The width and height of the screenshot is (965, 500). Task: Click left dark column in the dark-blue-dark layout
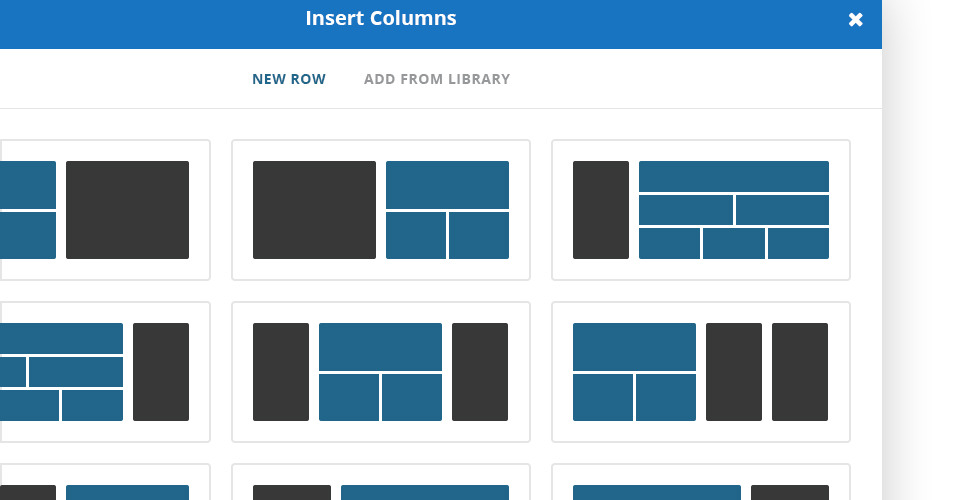click(x=281, y=372)
